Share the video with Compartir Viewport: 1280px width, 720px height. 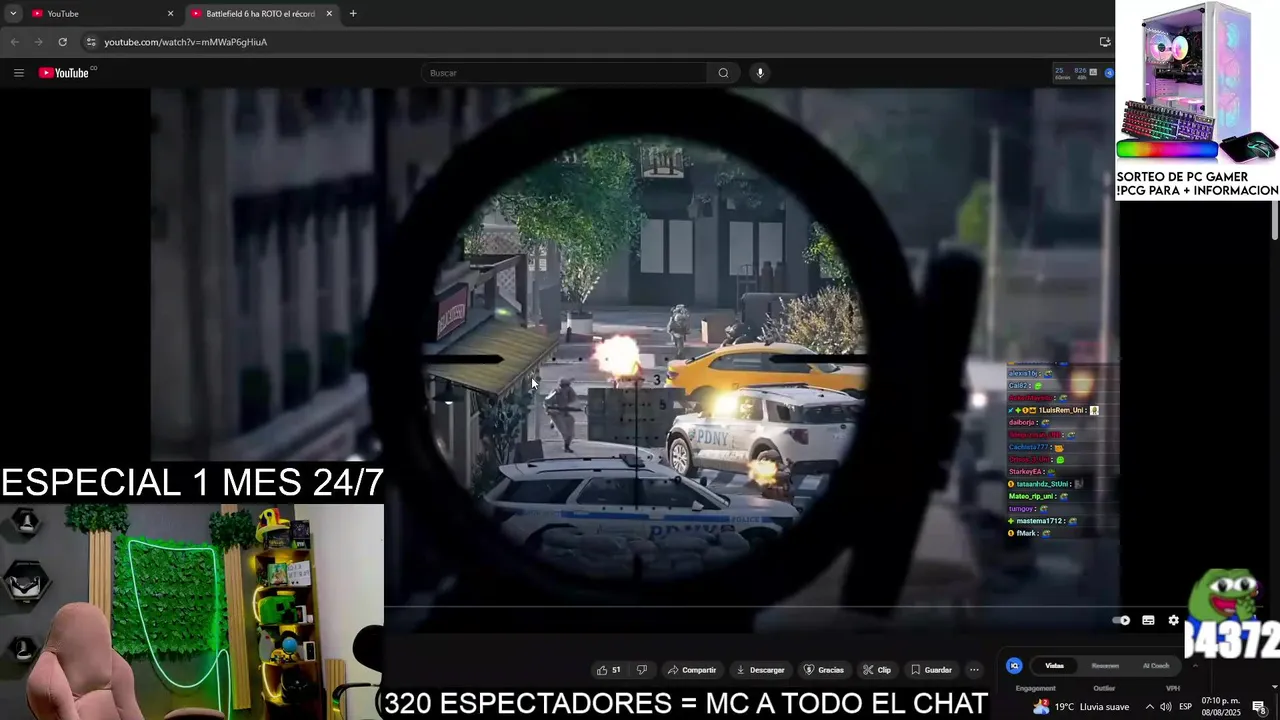click(692, 670)
